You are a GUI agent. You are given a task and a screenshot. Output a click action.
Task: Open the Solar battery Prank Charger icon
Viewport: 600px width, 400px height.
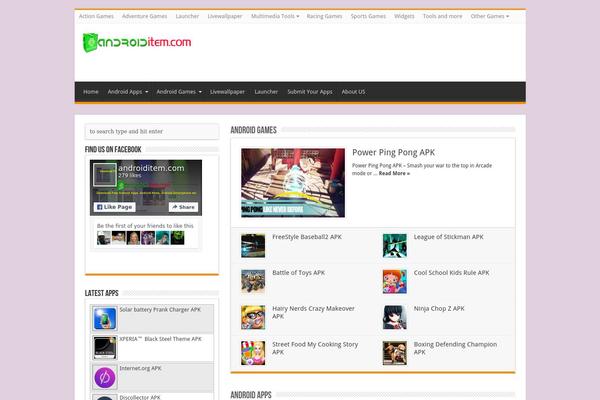(104, 318)
